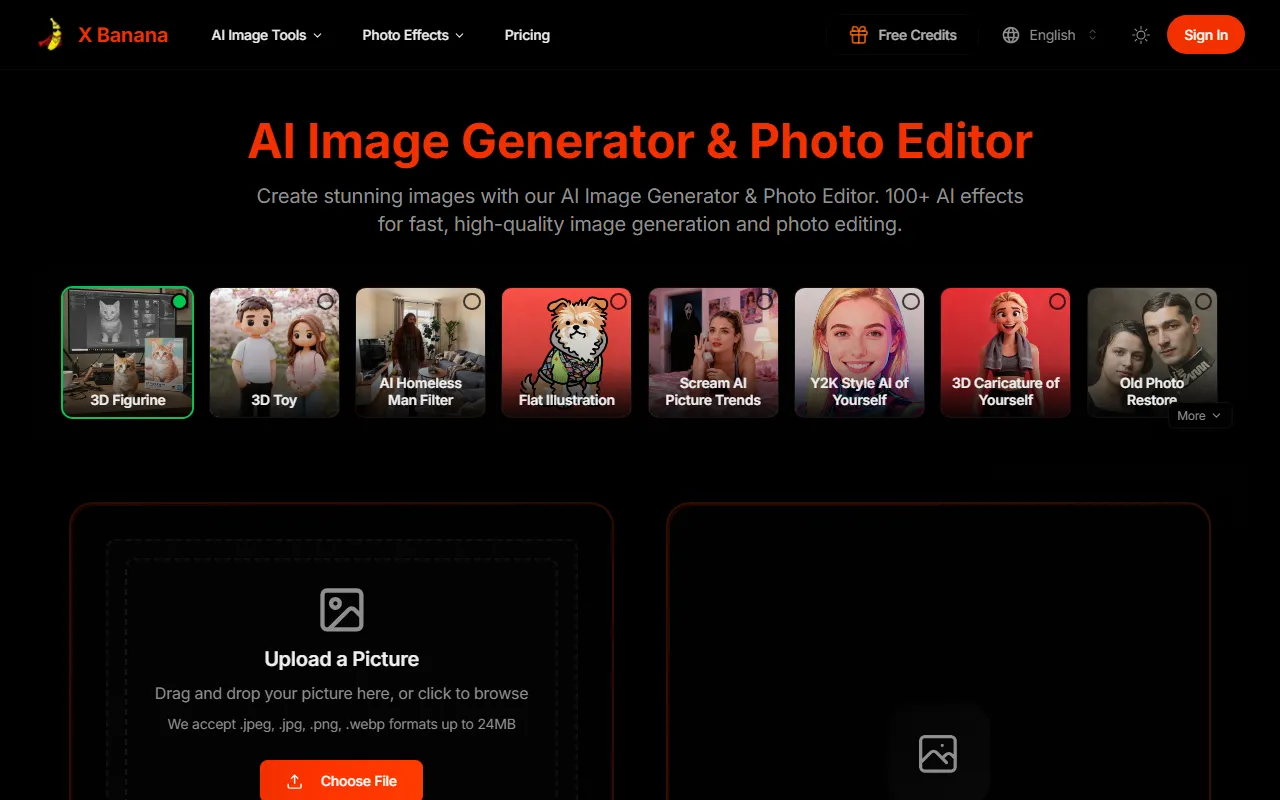Image resolution: width=1280 pixels, height=800 pixels.
Task: Expand the Photo Effects dropdown menu
Action: point(413,35)
